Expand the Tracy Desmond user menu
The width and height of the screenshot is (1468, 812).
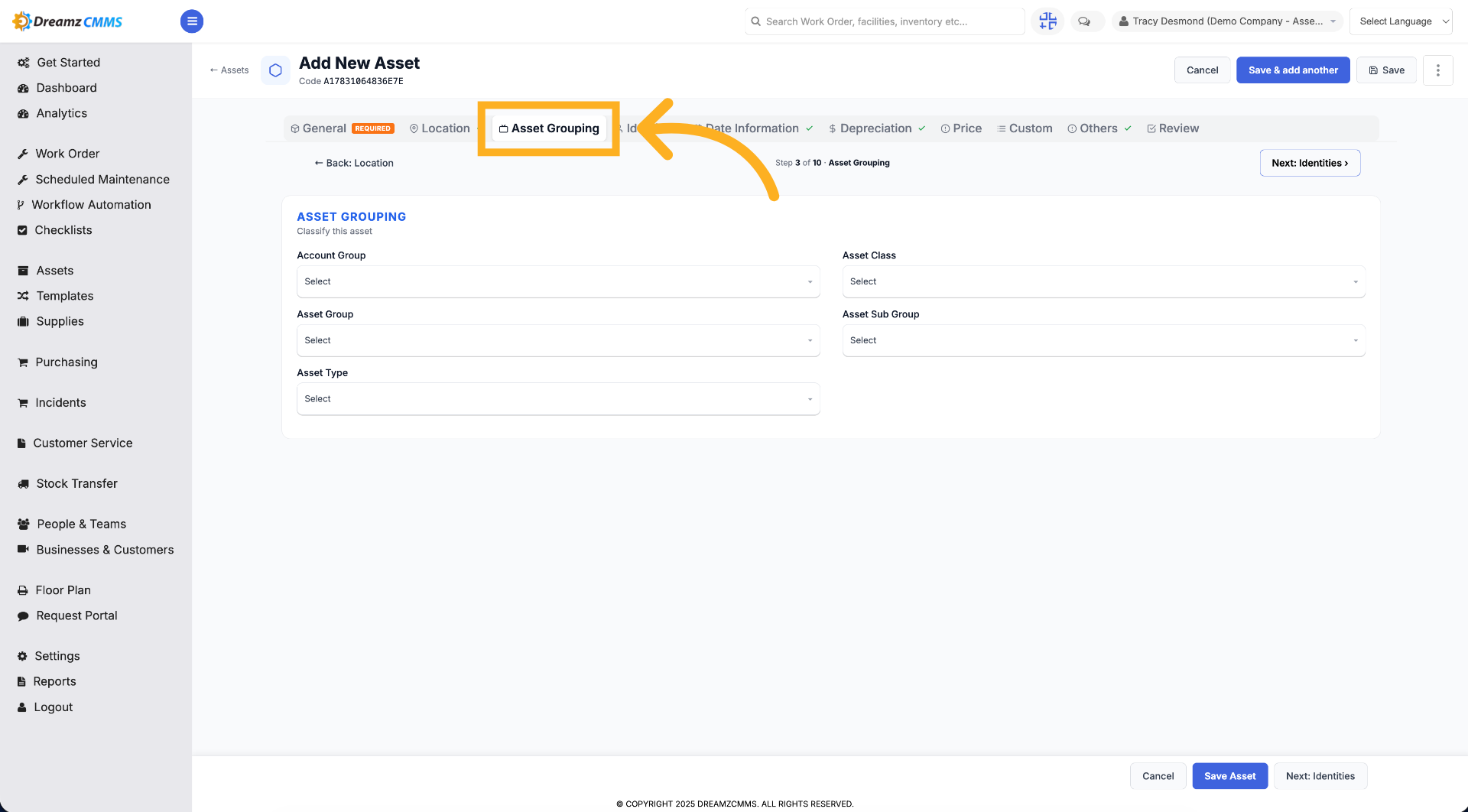pos(1226,21)
